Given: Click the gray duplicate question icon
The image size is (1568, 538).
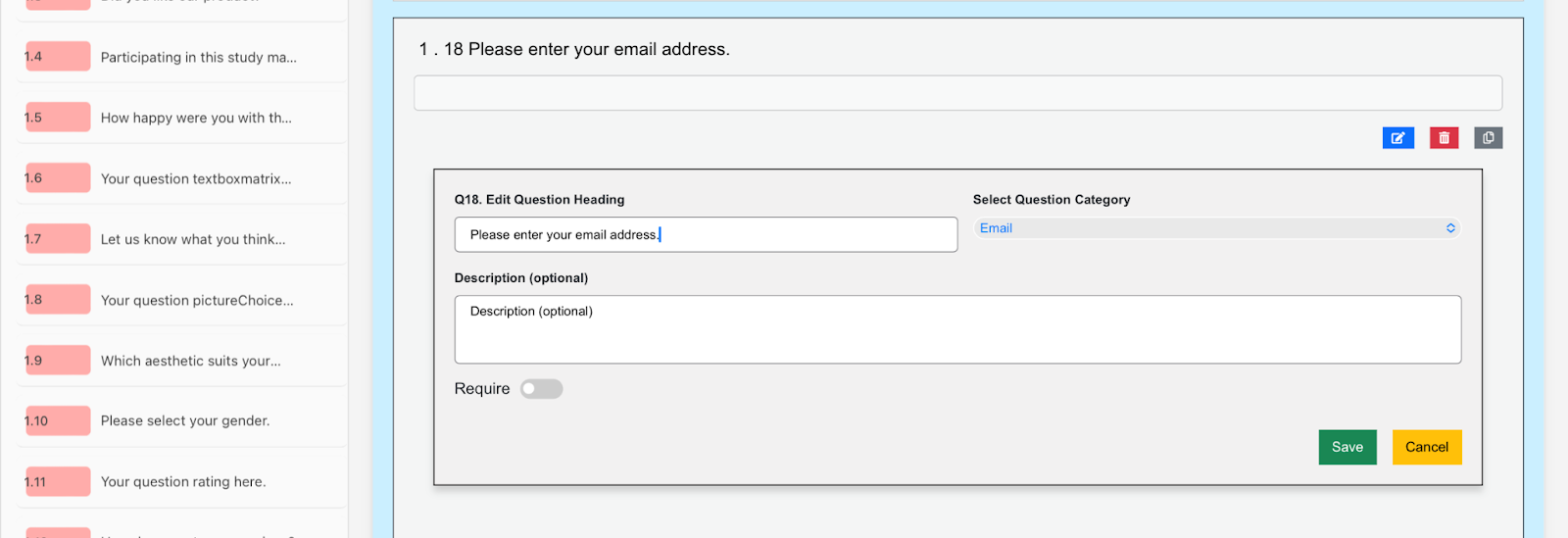Looking at the screenshot, I should coord(1488,138).
